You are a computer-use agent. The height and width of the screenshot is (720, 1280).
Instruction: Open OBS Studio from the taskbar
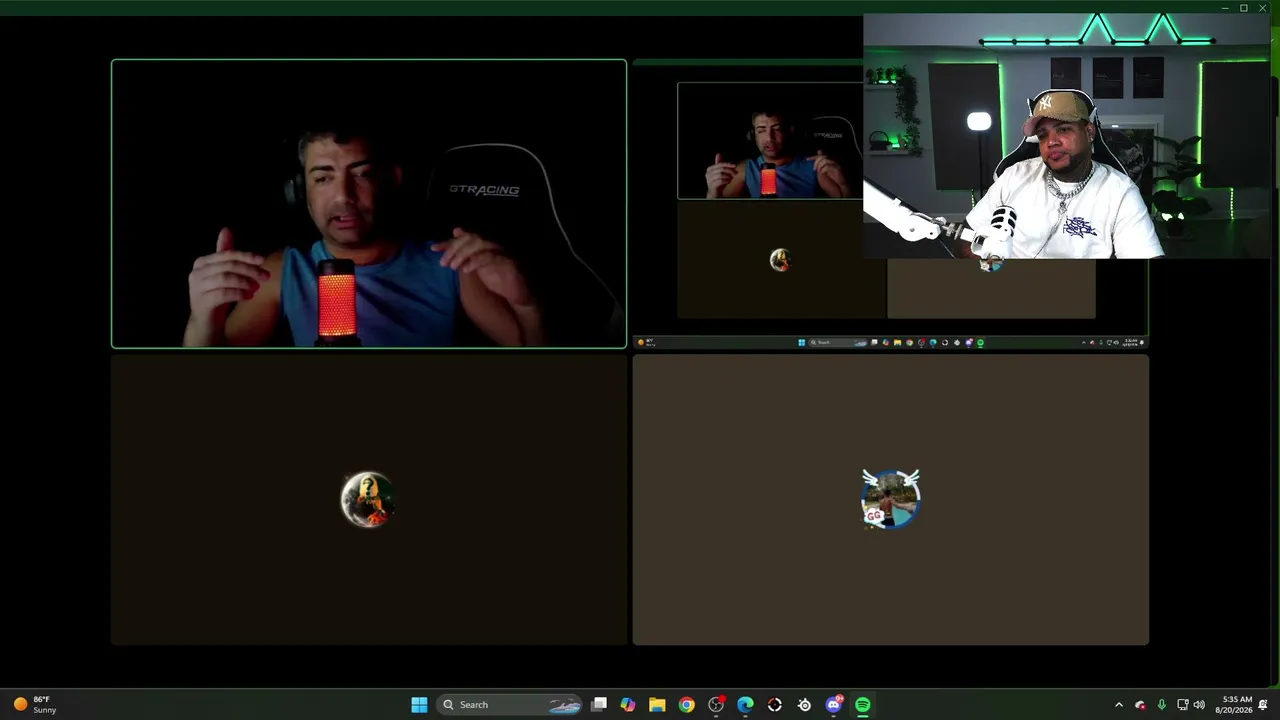click(x=716, y=705)
